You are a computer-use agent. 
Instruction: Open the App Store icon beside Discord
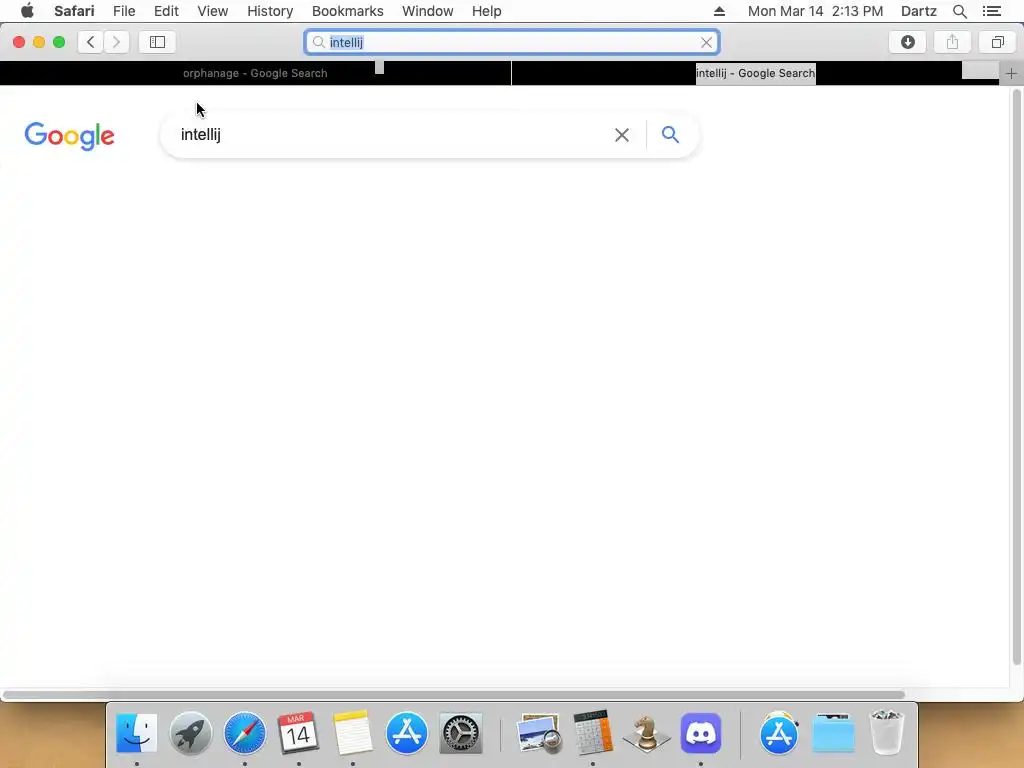[x=778, y=733]
